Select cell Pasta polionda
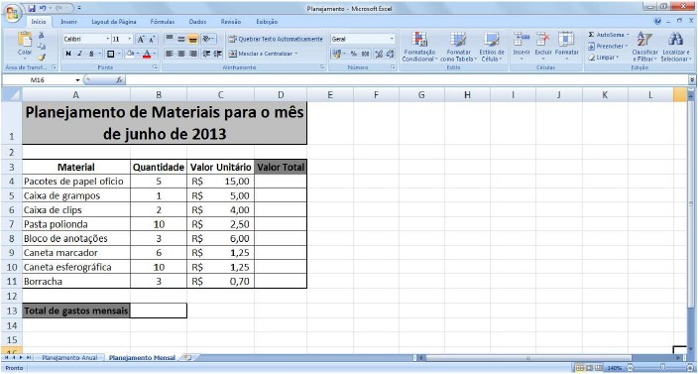Screen dimensions: 698x374 tap(76, 224)
